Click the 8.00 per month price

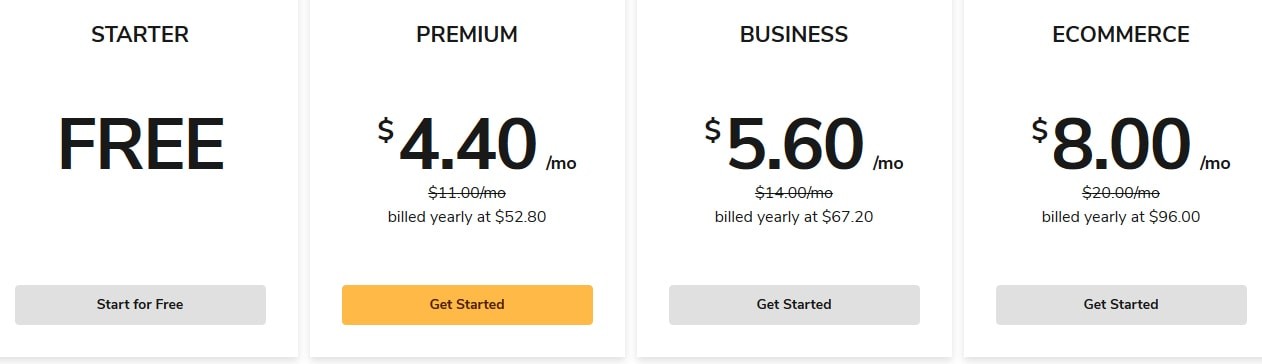coord(1131,145)
